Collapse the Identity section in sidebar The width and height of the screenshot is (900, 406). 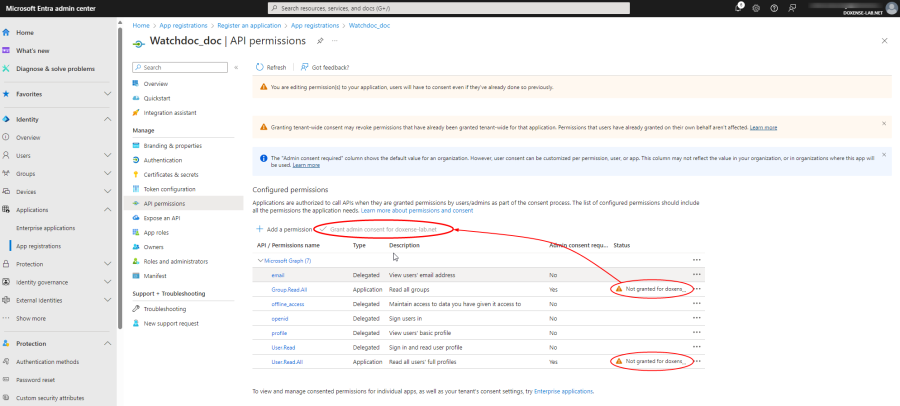[x=107, y=119]
